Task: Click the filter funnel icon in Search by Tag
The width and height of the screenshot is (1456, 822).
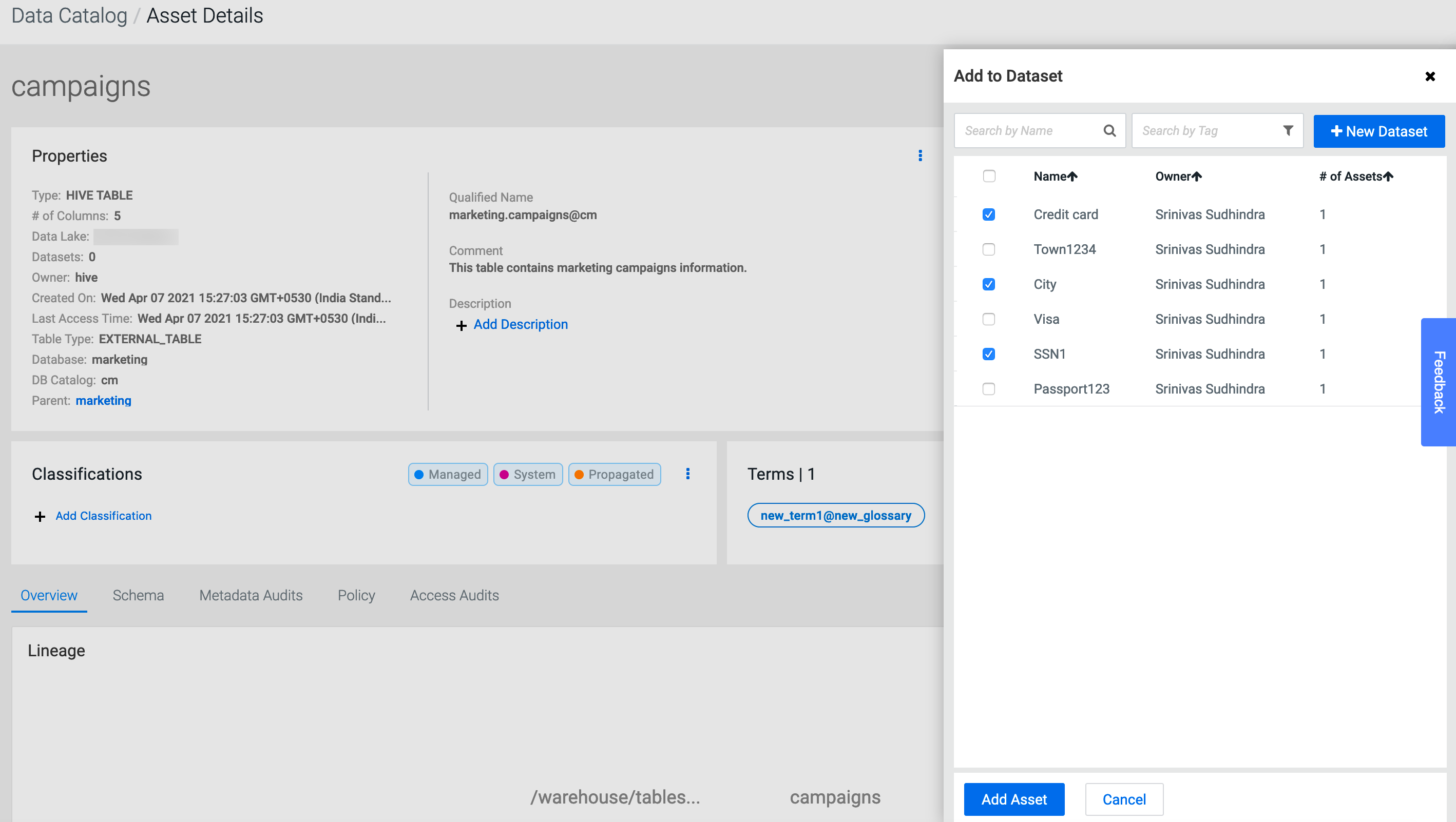Action: pos(1288,130)
